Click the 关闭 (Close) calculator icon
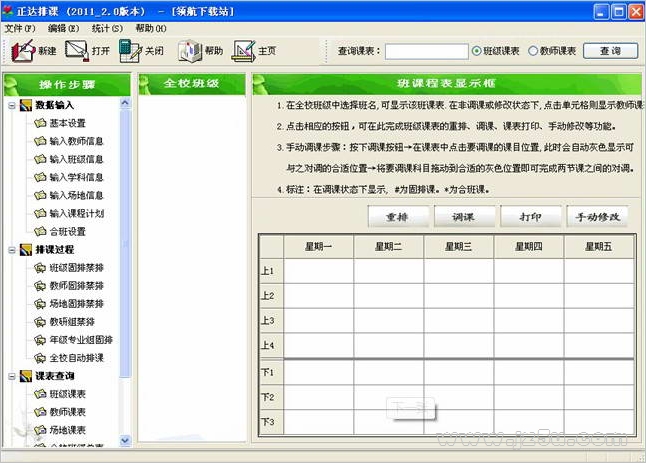This screenshot has height=463, width=646. tap(130, 51)
